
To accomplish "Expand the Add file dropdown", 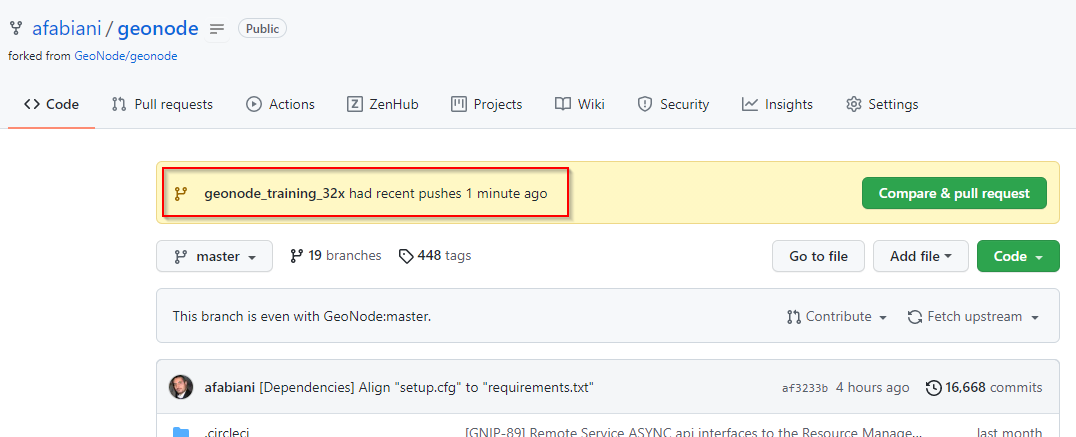I will click(921, 257).
